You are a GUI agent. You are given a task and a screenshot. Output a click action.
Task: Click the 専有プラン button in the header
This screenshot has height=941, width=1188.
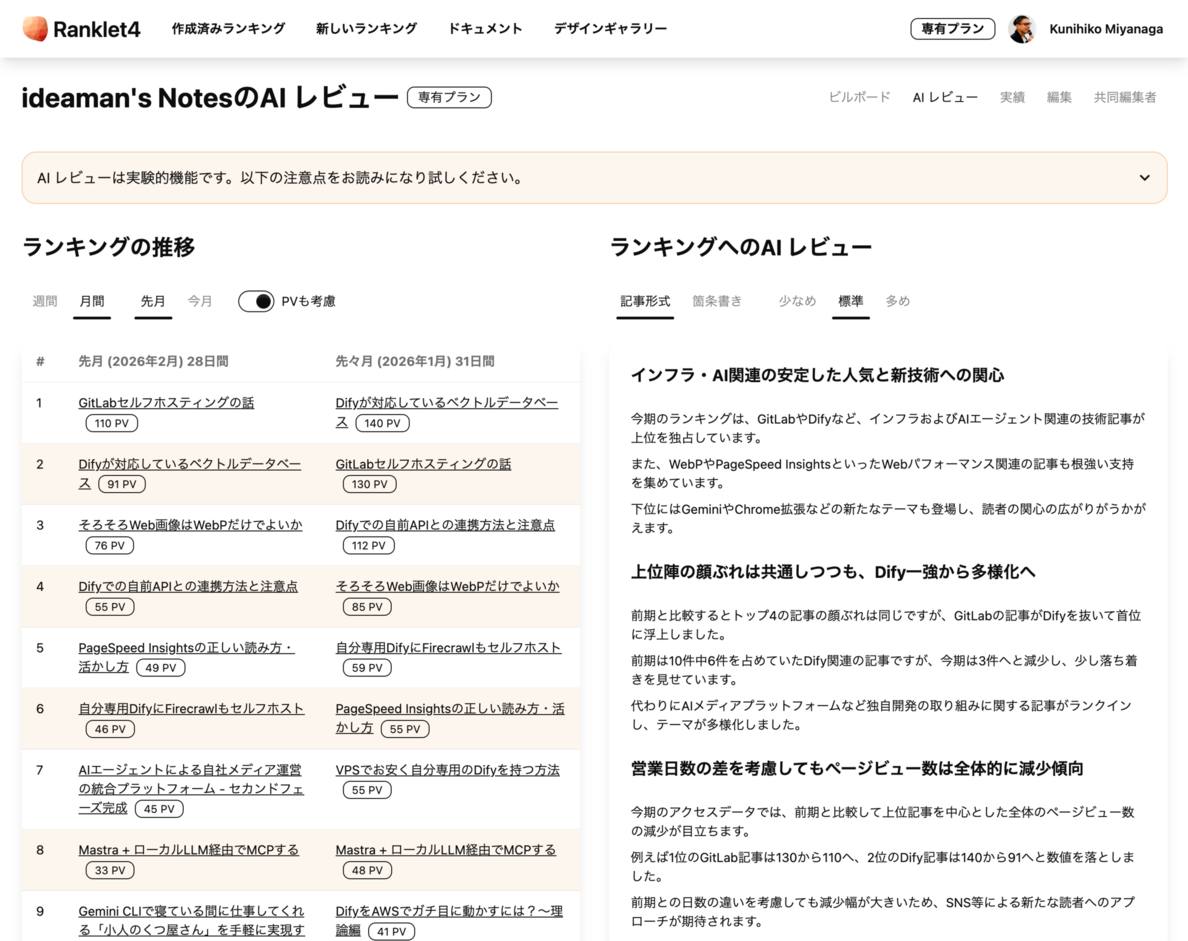(x=952, y=28)
